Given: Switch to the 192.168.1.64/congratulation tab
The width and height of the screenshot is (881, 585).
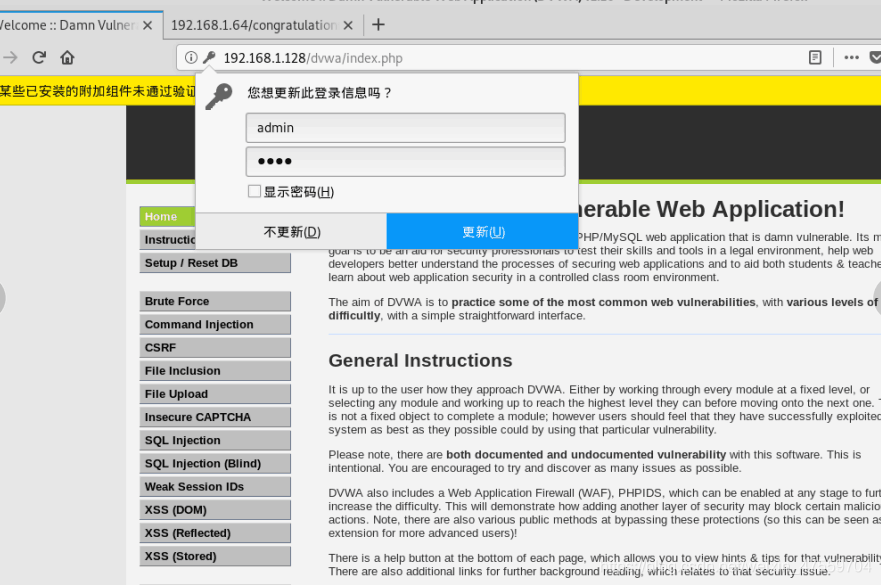Looking at the screenshot, I should pyautogui.click(x=253, y=25).
